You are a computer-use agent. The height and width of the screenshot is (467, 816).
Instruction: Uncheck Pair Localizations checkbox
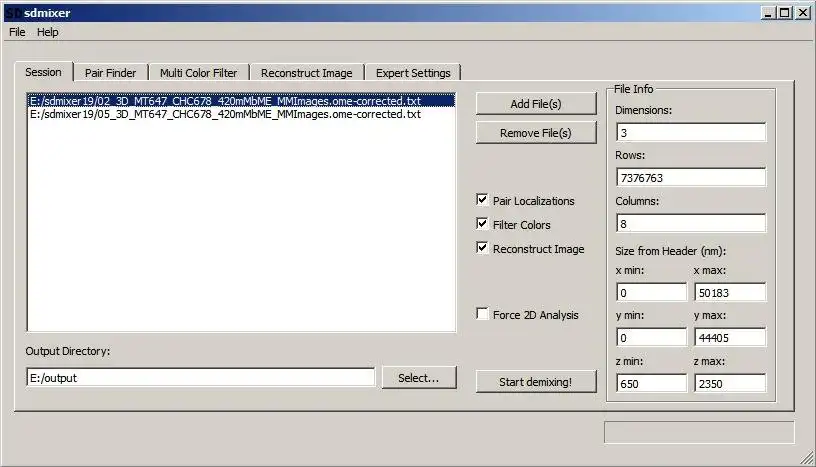pos(482,199)
